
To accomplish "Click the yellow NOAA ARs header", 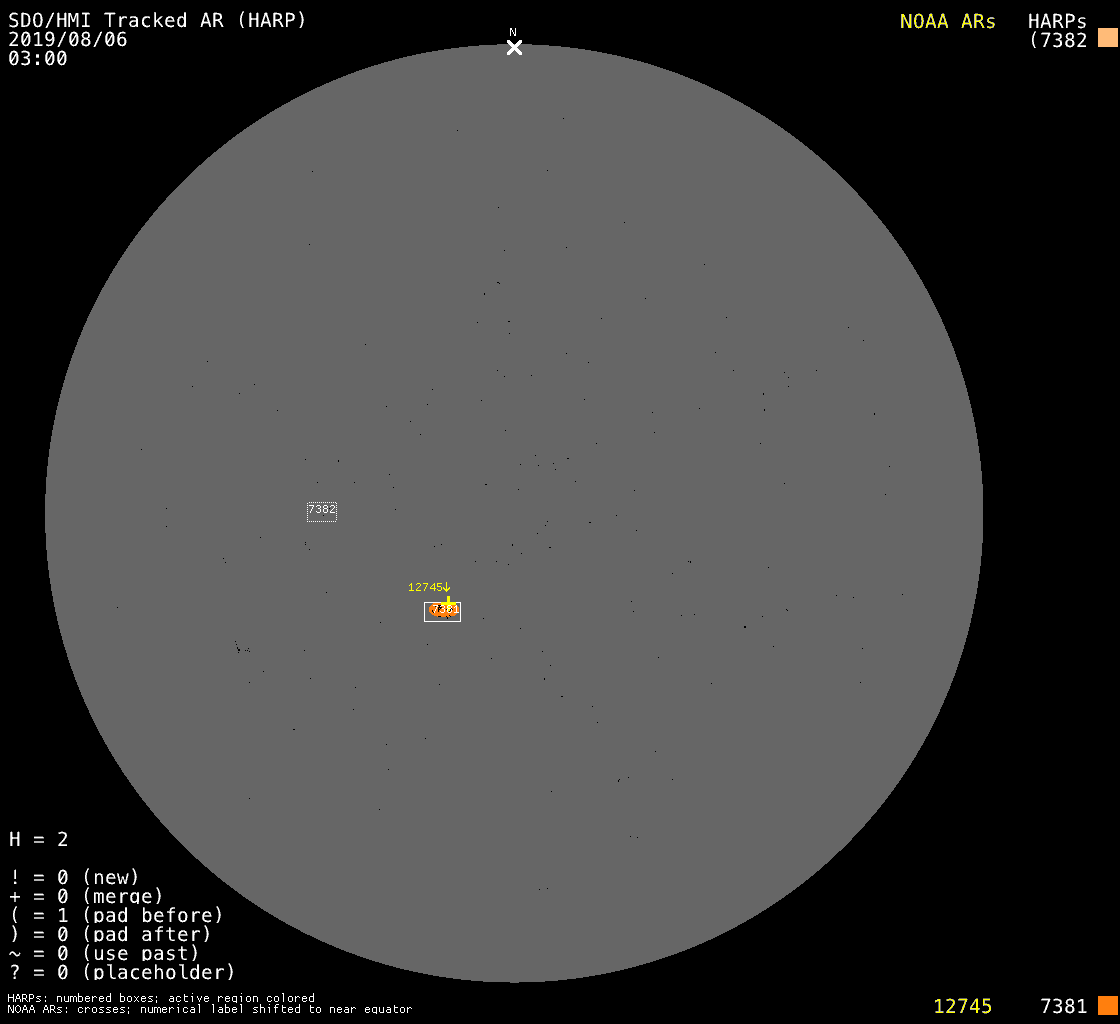I will [x=947, y=21].
